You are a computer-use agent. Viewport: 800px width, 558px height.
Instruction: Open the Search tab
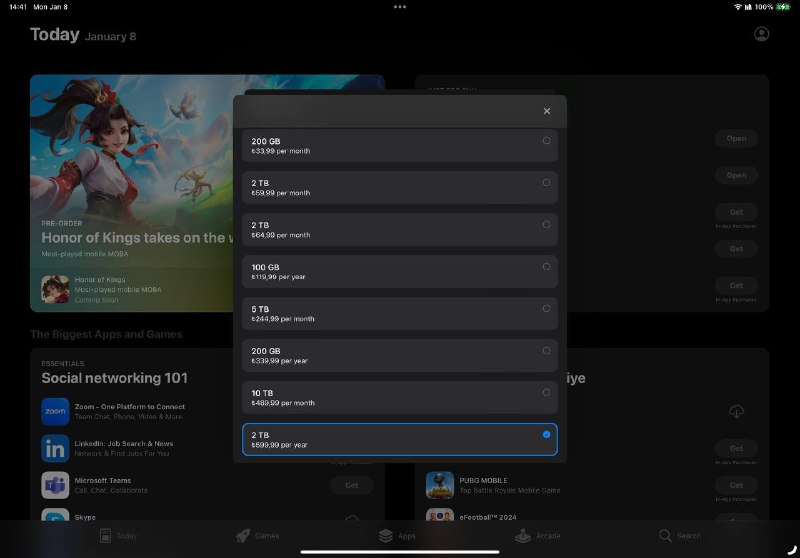tap(679, 536)
